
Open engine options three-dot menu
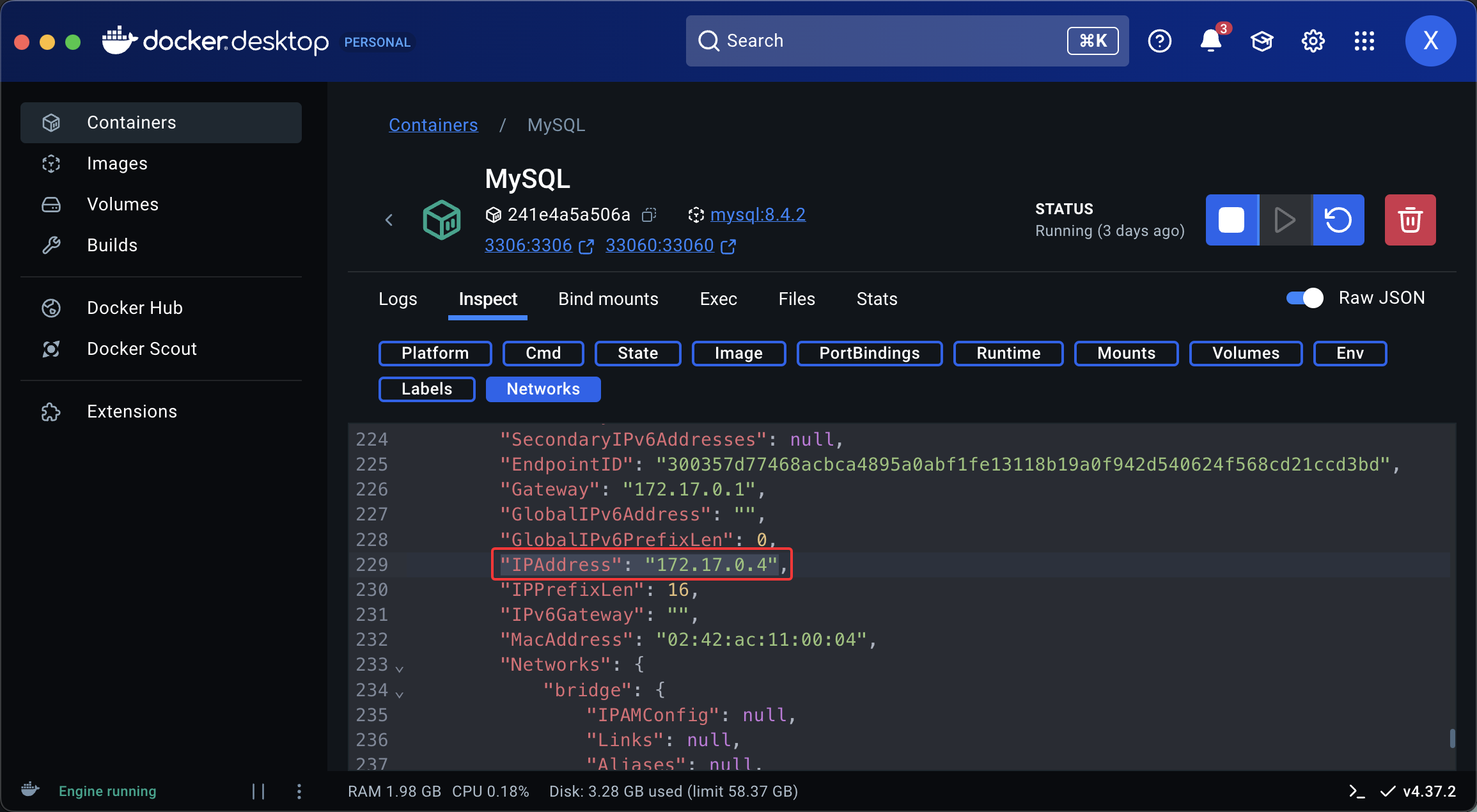(299, 792)
